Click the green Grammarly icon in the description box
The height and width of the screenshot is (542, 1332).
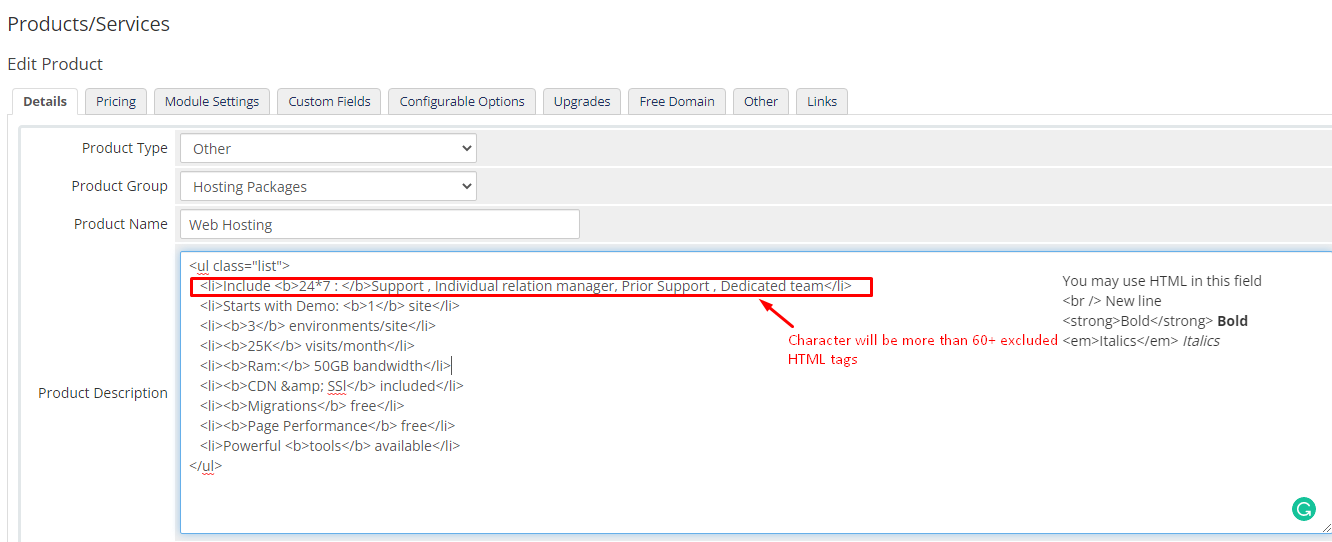click(1303, 509)
